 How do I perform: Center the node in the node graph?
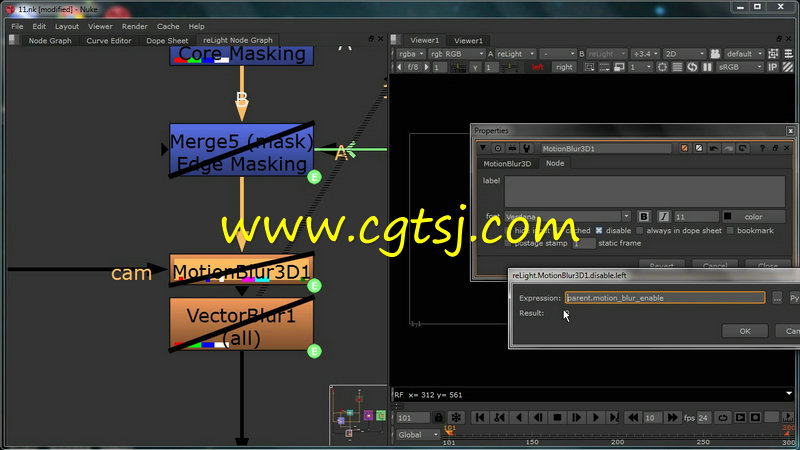497,148
